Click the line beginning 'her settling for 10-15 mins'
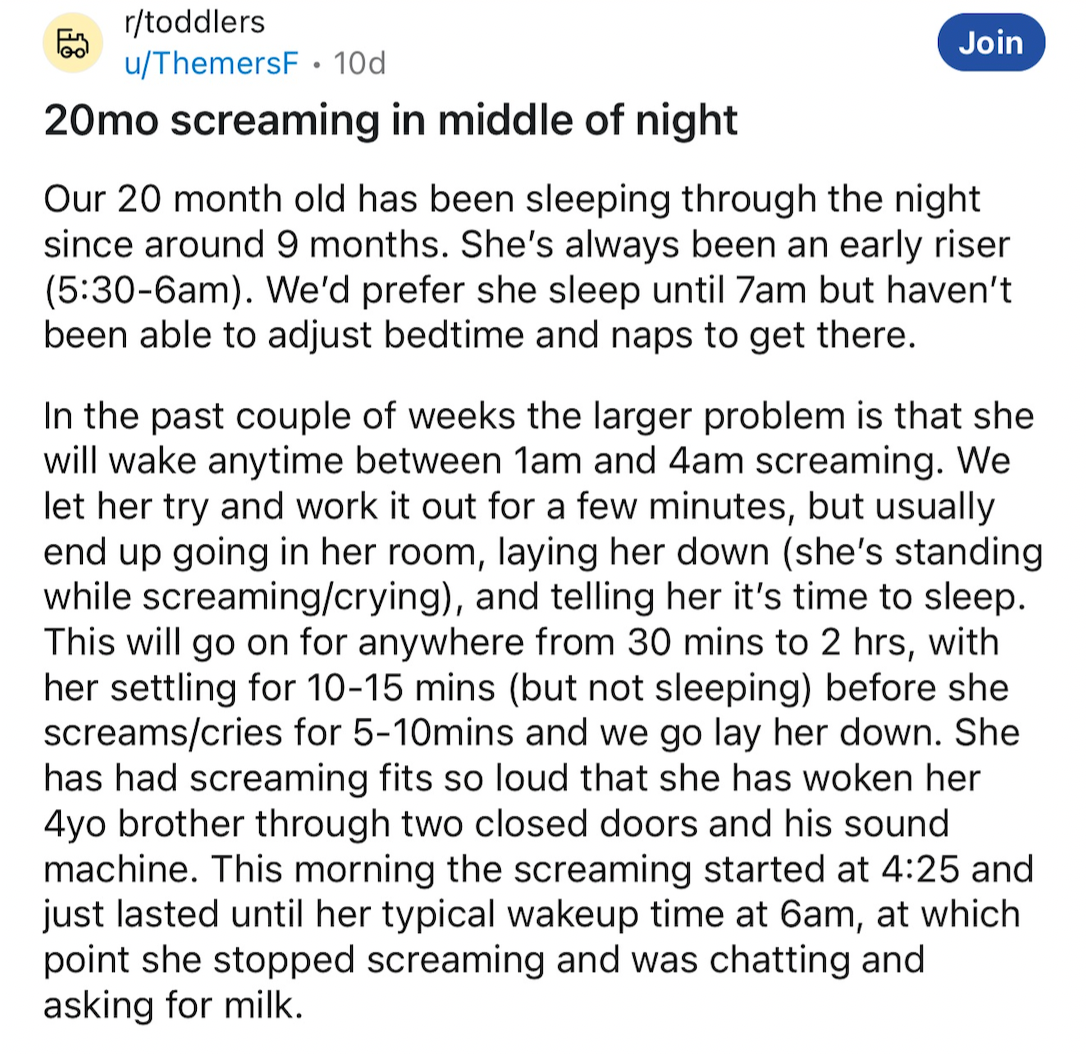1090x1054 pixels. pos(526,688)
